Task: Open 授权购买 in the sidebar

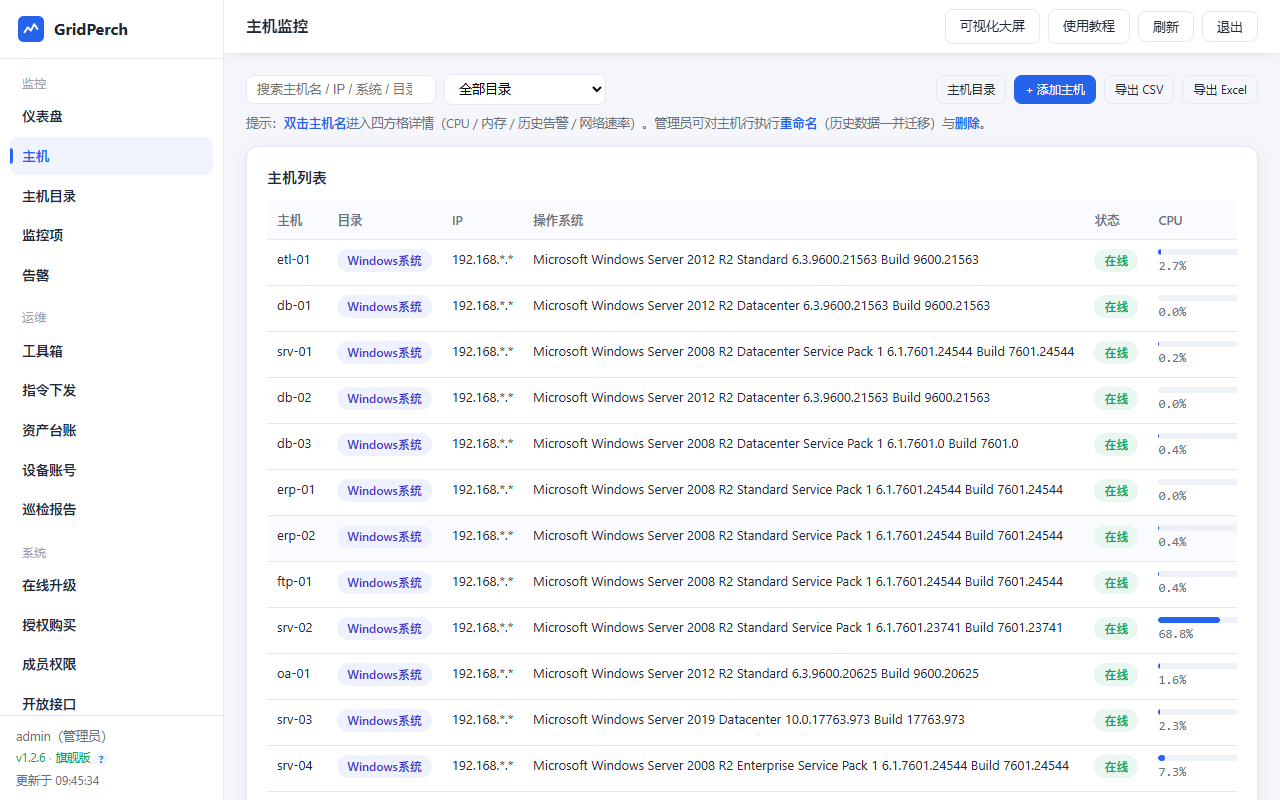Action: (111, 625)
